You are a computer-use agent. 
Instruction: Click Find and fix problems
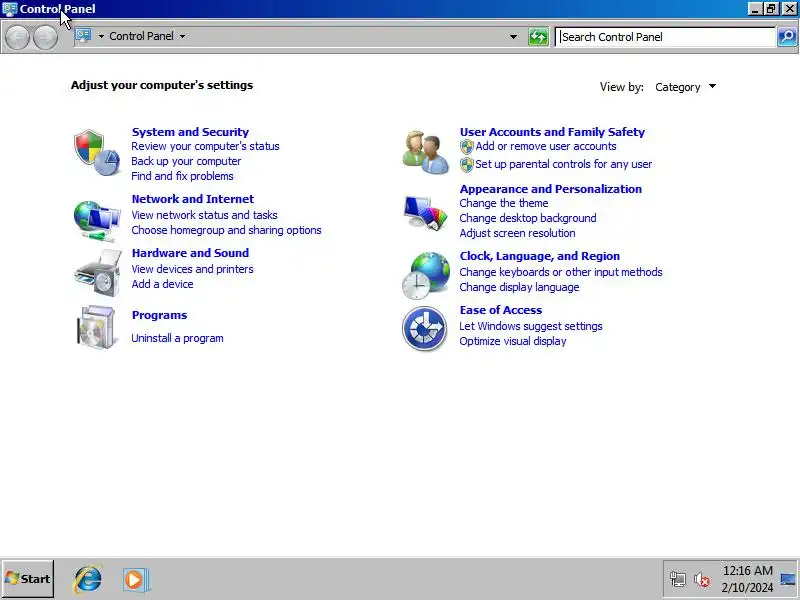tap(182, 176)
